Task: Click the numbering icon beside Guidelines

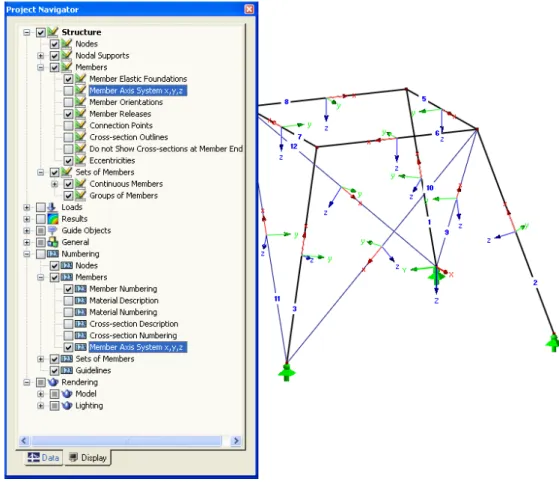Action: tap(67, 370)
